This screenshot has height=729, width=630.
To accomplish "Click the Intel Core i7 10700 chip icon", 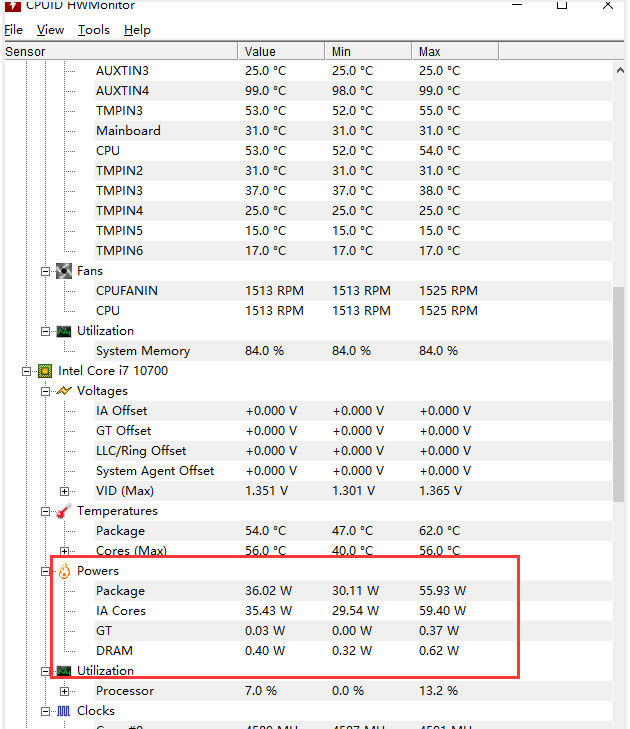I will 45,371.
